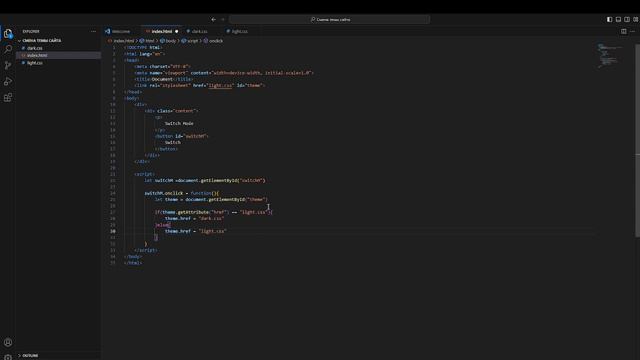Image resolution: width=640 pixels, height=360 pixels.
Task: Open the Extensions view
Action: [x=8, y=98]
